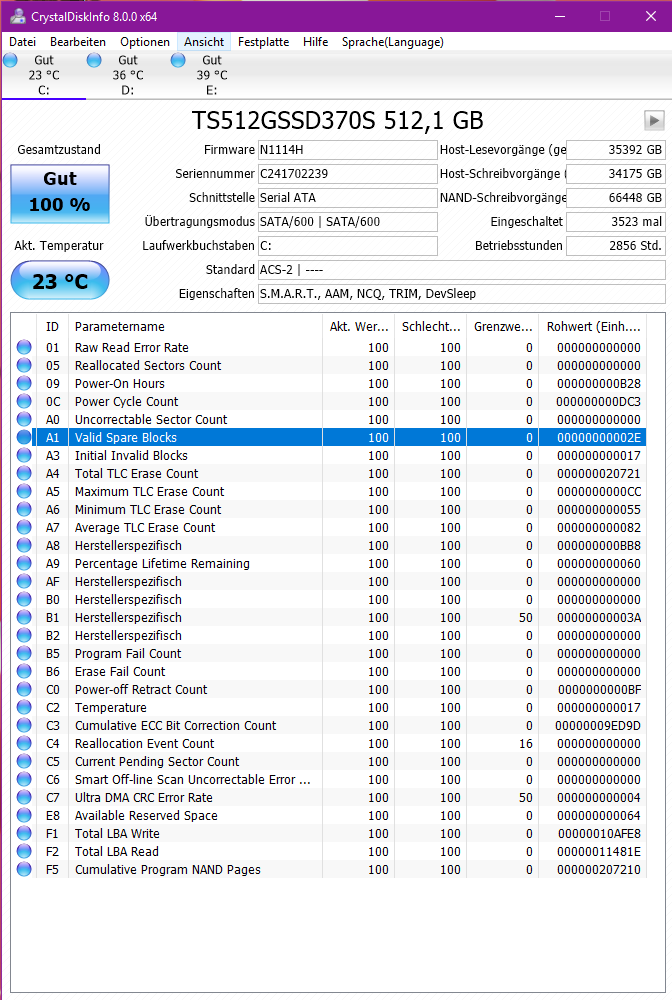Click the Standard field ACS-2
672x1000 pixels.
[462, 270]
